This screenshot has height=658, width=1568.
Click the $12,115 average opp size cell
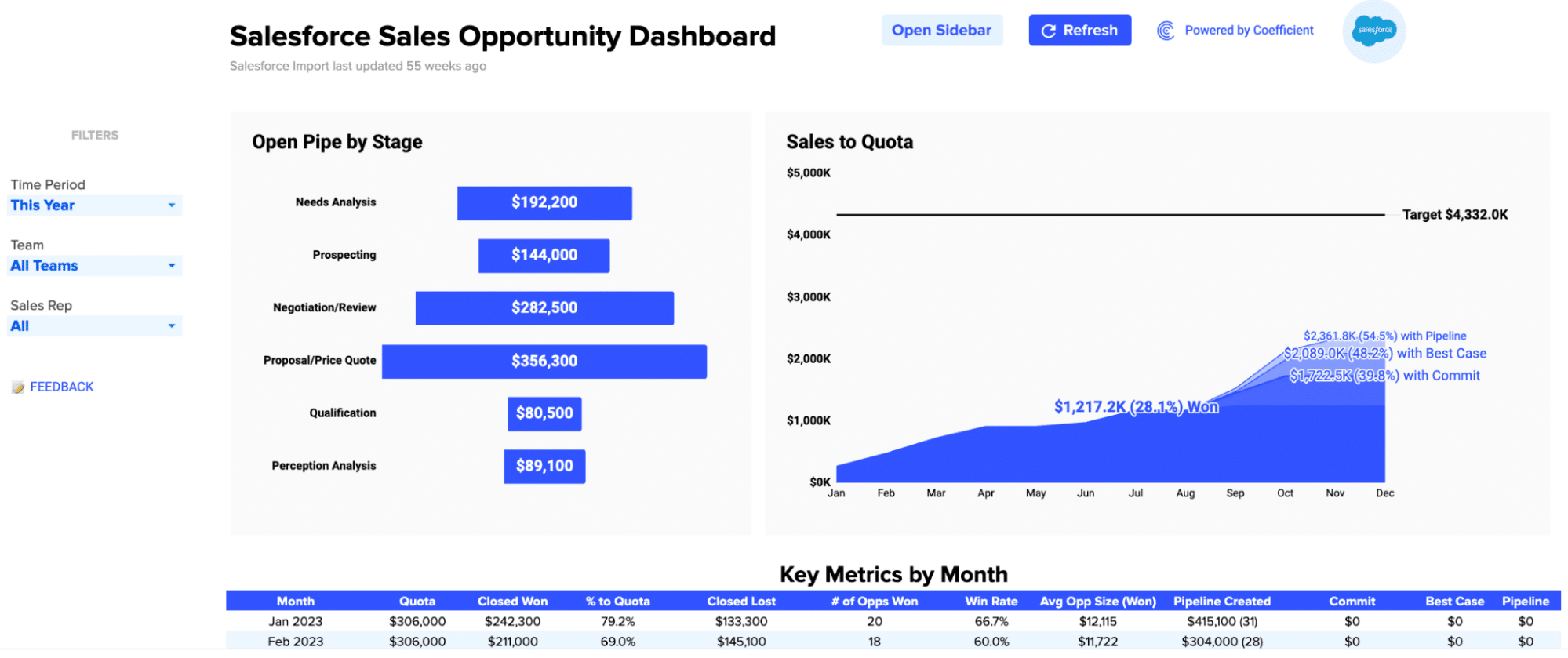click(1098, 622)
